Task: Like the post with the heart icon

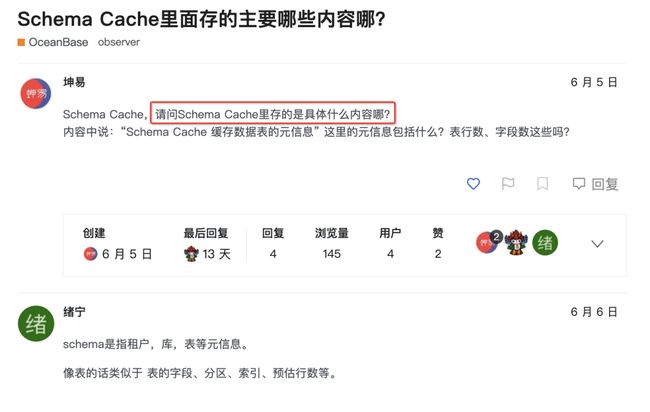Action: pyautogui.click(x=473, y=184)
